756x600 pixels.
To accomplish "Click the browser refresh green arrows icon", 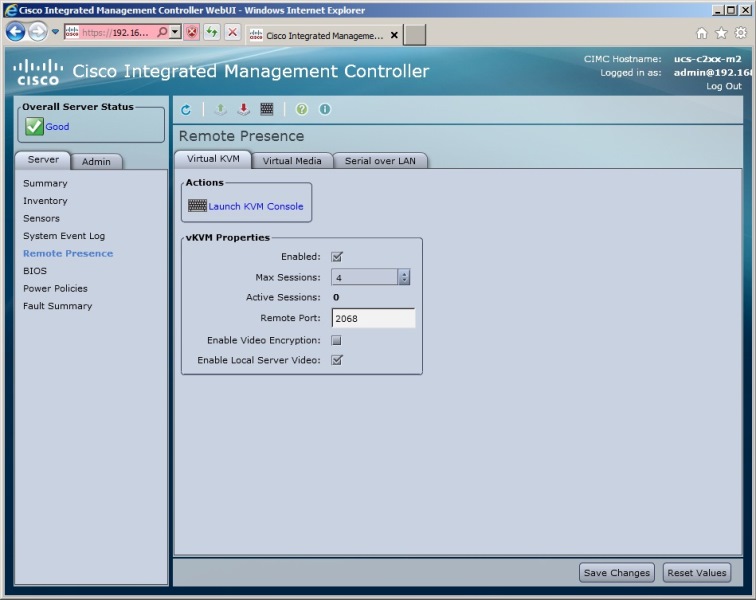I will point(212,33).
